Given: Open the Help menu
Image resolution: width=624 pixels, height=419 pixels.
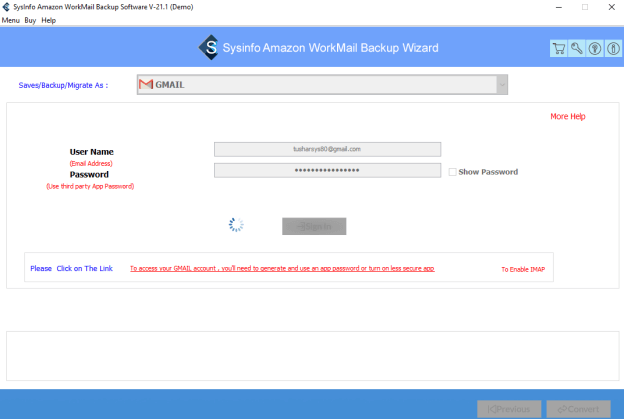Looking at the screenshot, I should [49, 20].
